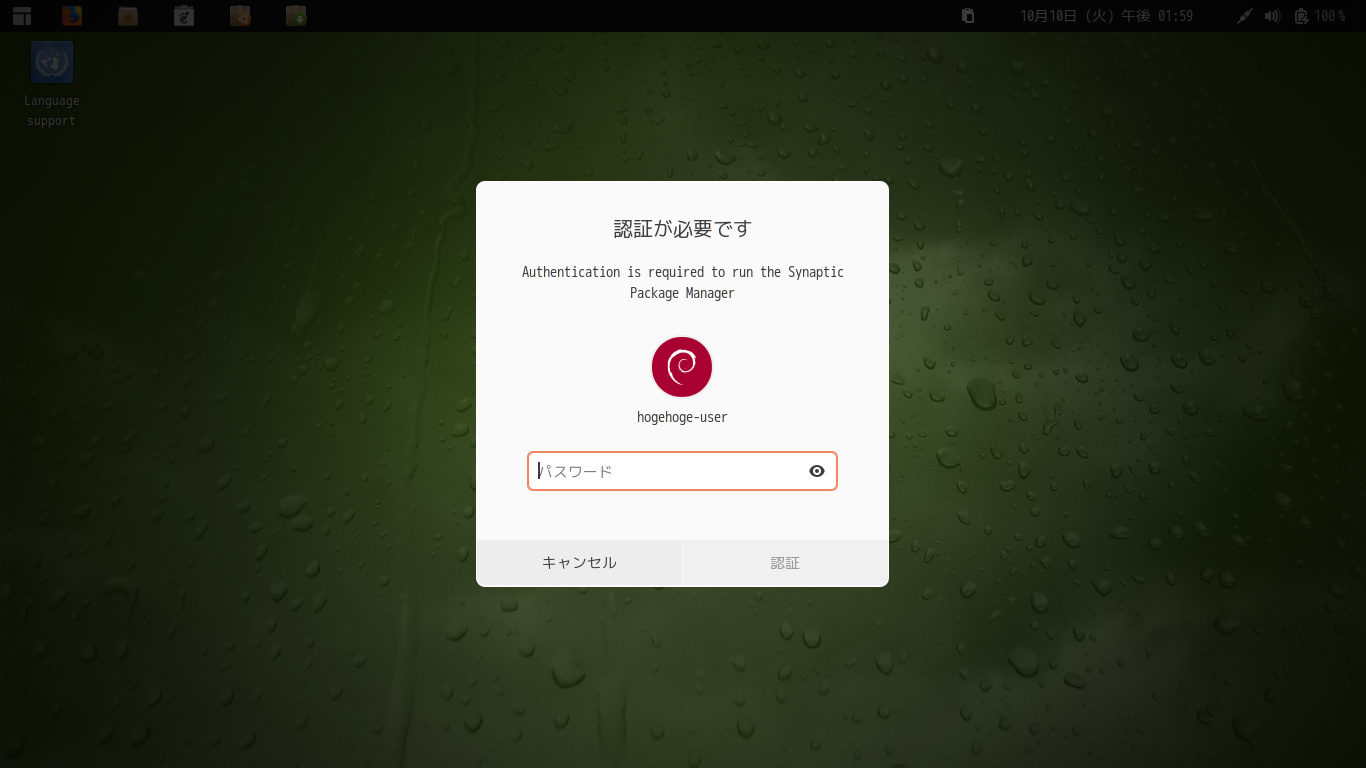Open the calendar from the 10月10日 clock
This screenshot has height=768, width=1366.
coord(1106,16)
